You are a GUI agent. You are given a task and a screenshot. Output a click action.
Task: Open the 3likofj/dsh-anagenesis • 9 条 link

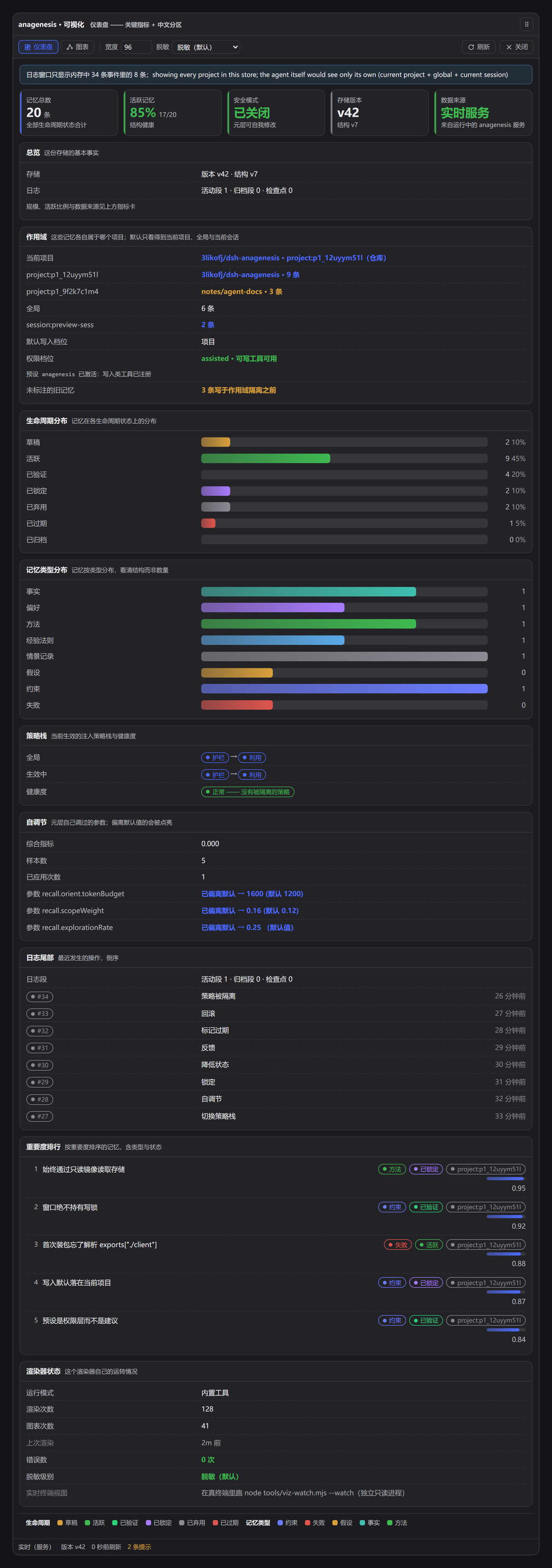click(x=250, y=275)
